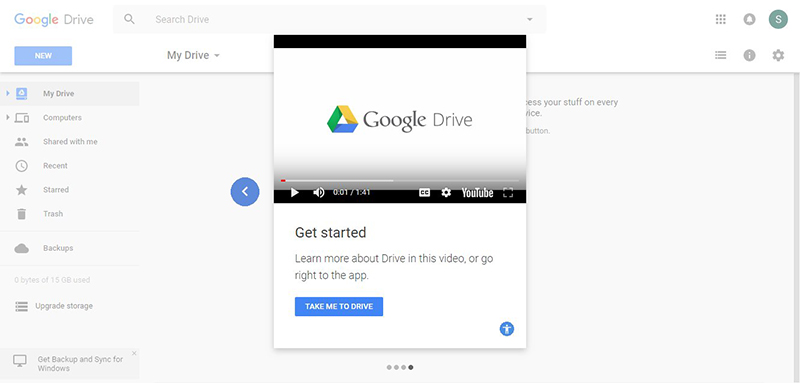
Task: Click the TAKE ME TO DRIVE button
Action: coord(339,307)
